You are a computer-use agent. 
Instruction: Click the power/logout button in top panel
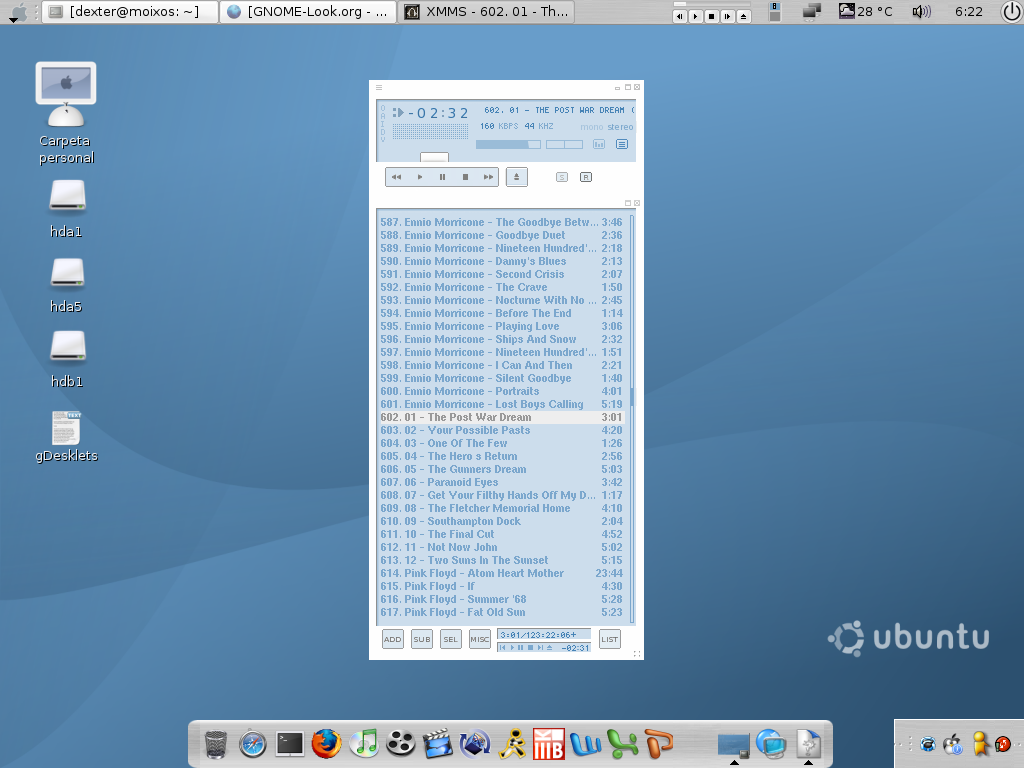[x=1011, y=12]
